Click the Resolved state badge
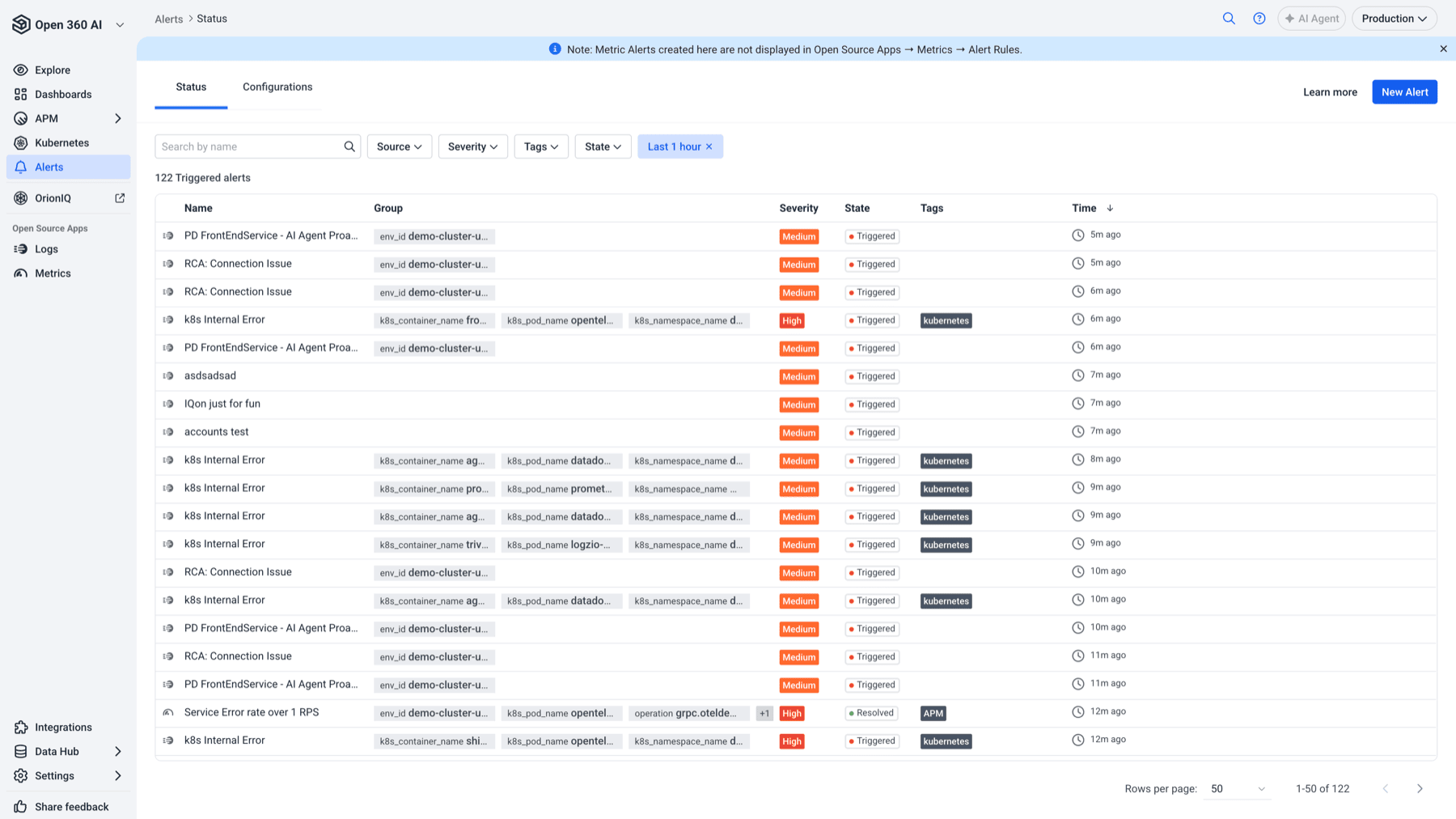Viewport: 1456px width, 819px height. click(x=871, y=713)
